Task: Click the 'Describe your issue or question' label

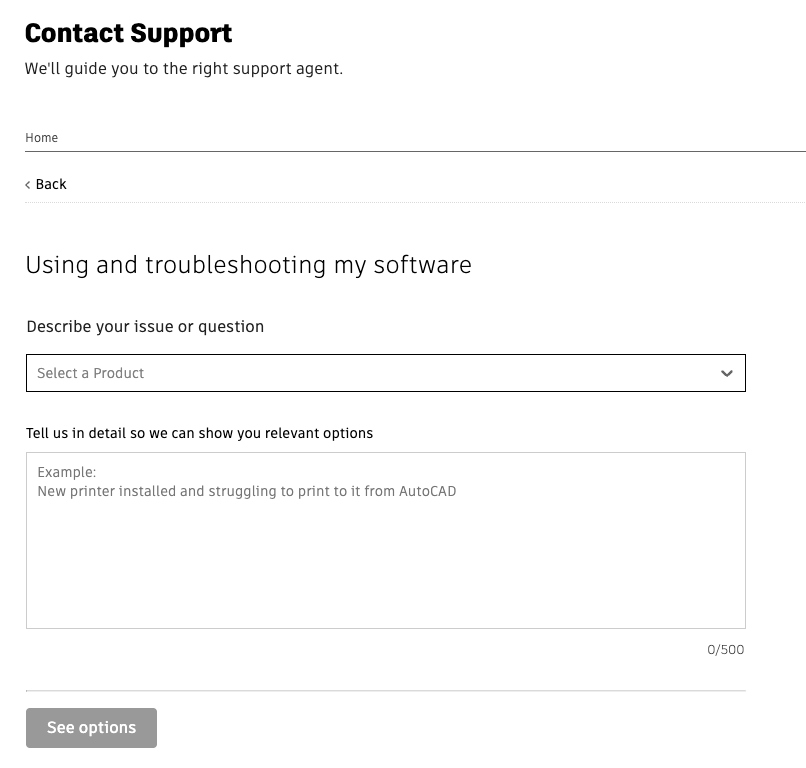Action: click(145, 327)
